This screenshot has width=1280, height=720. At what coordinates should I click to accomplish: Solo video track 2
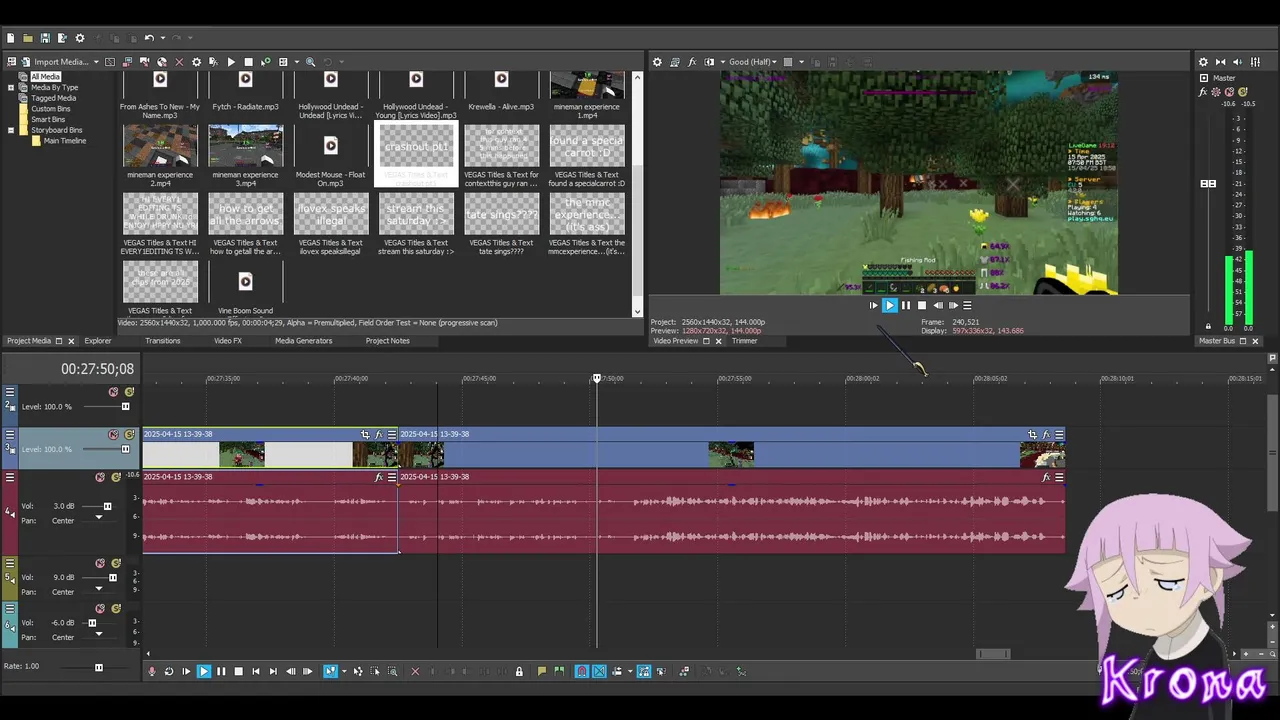pos(129,392)
